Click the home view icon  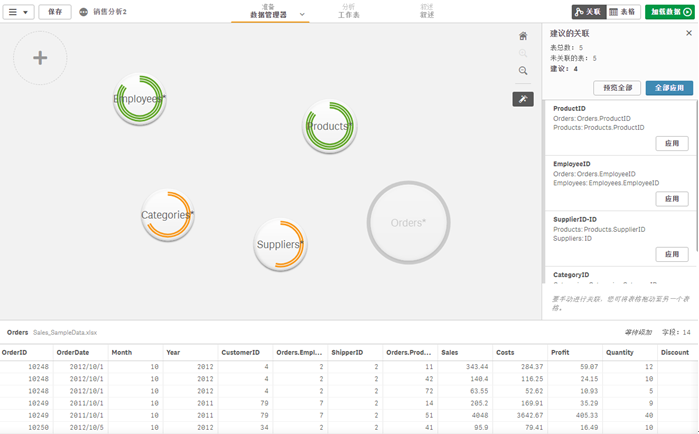coord(523,36)
